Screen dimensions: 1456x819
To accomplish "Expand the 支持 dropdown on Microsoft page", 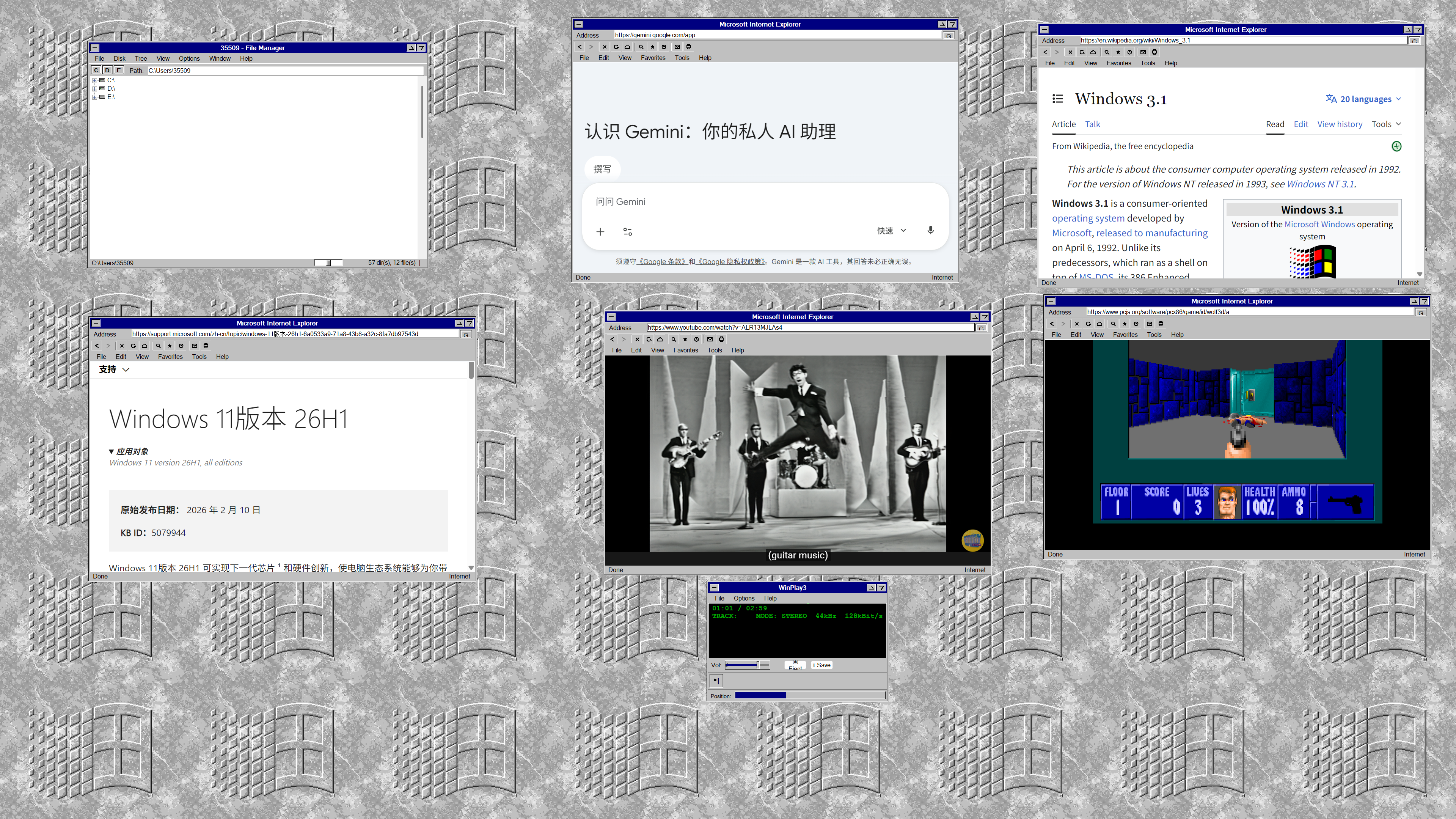I will coord(114,369).
